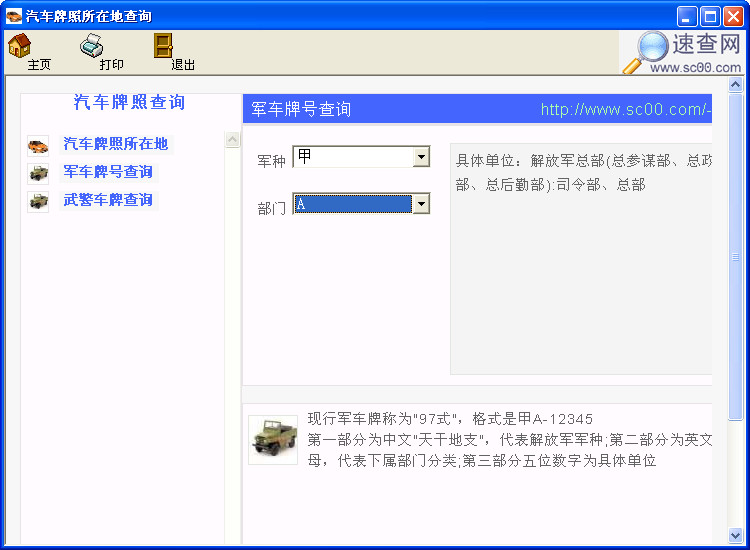This screenshot has height=550, width=750.
Task: Click the 汽车牌照查询 heading text
Action: pos(129,102)
